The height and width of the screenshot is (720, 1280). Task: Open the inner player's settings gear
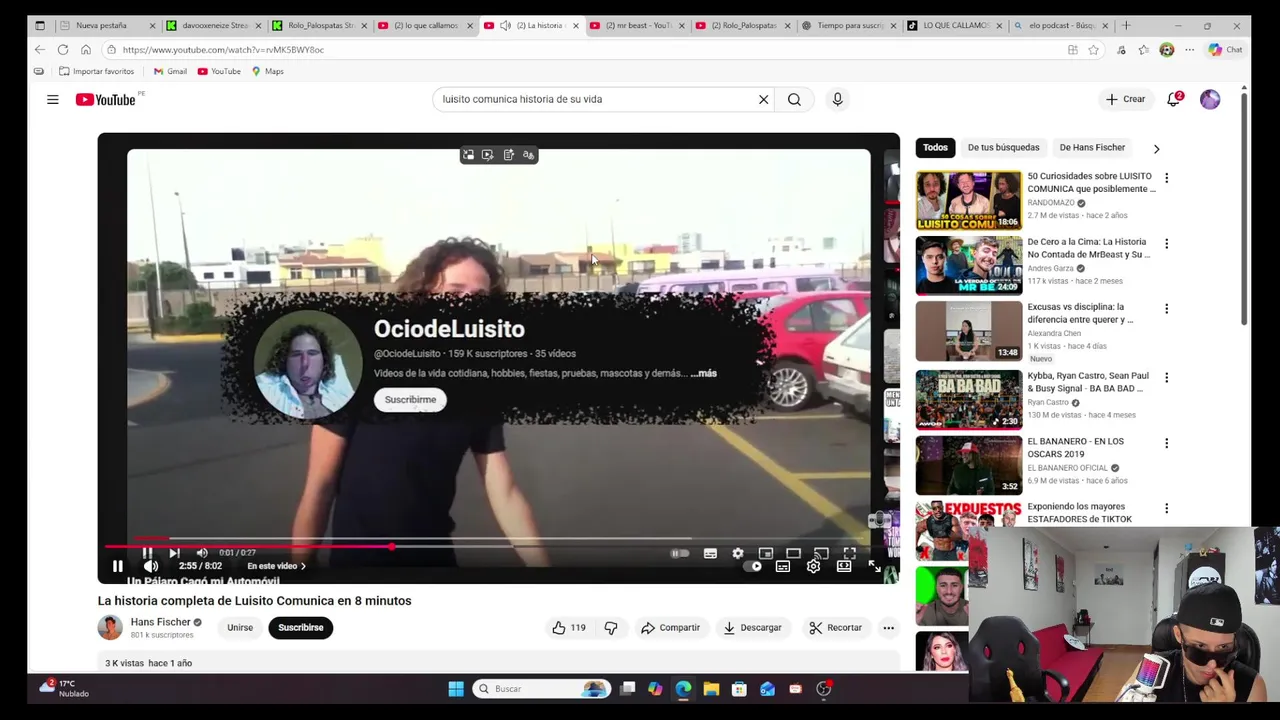(738, 553)
